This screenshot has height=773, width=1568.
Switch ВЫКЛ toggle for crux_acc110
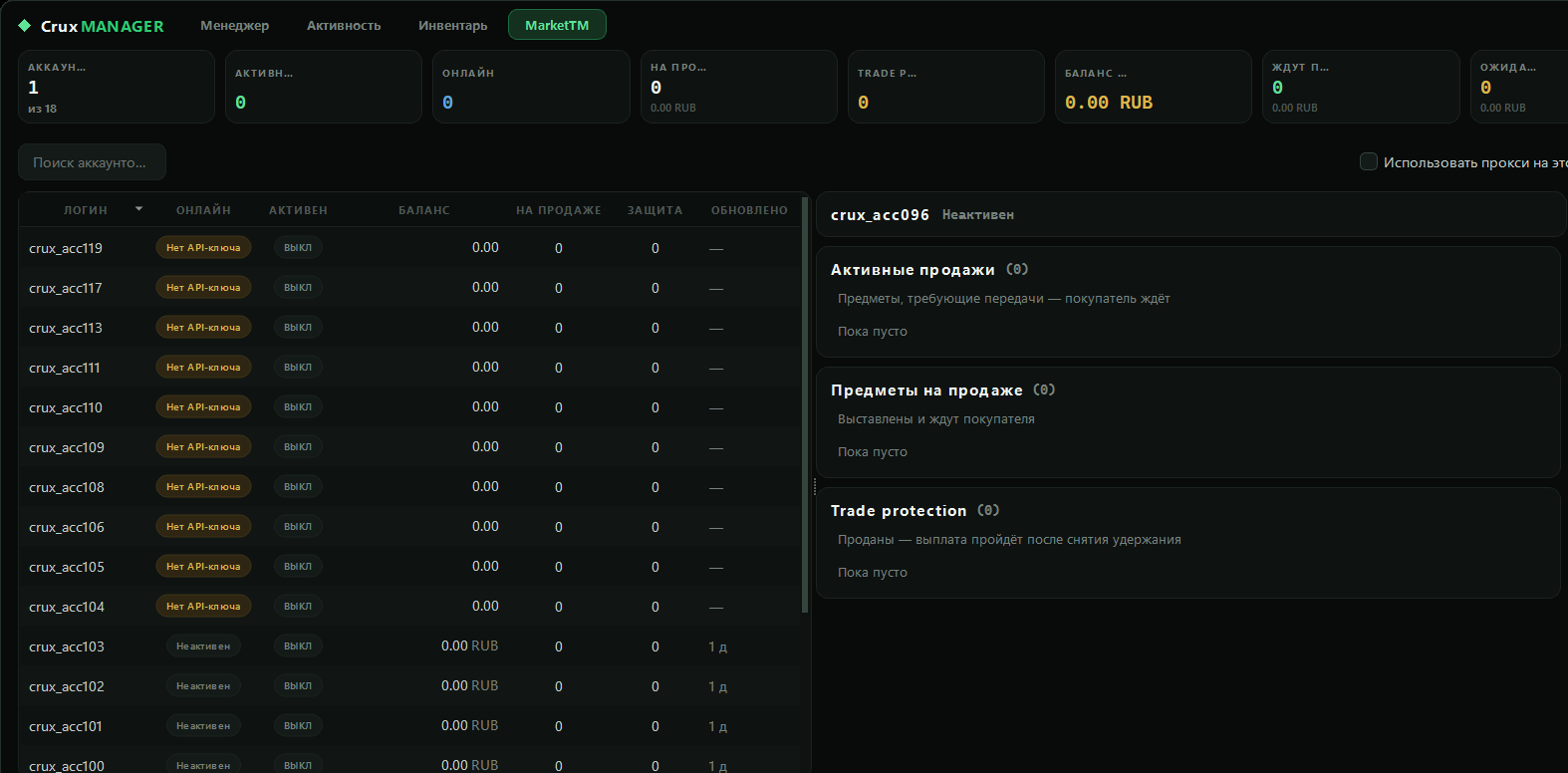point(298,407)
